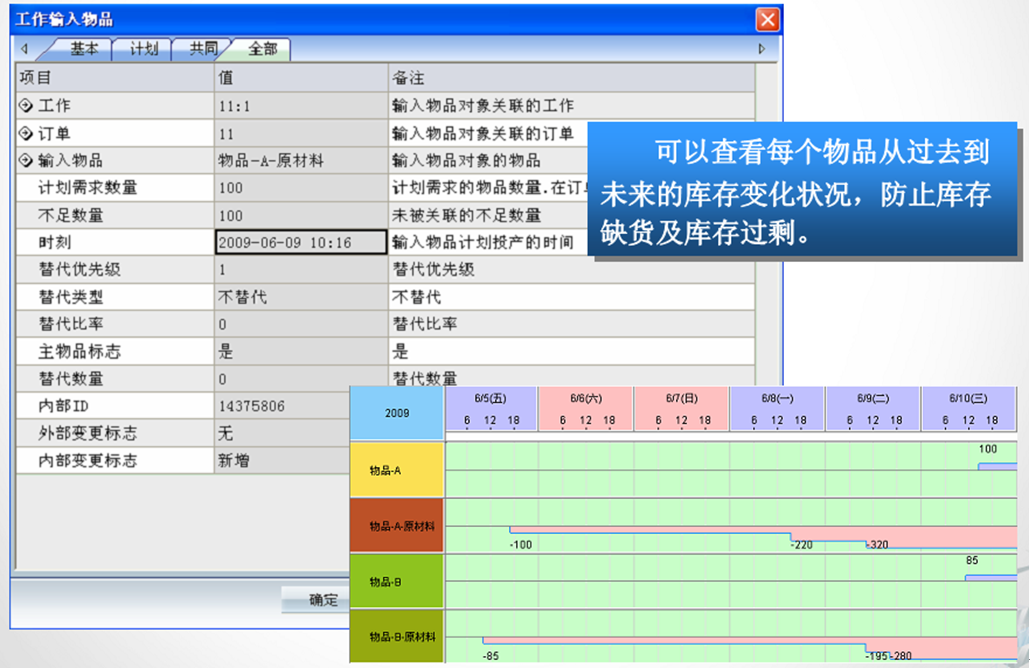Click the 时刻 value field 2009-06-09 10:16
This screenshot has width=1030, height=670.
[x=300, y=243]
